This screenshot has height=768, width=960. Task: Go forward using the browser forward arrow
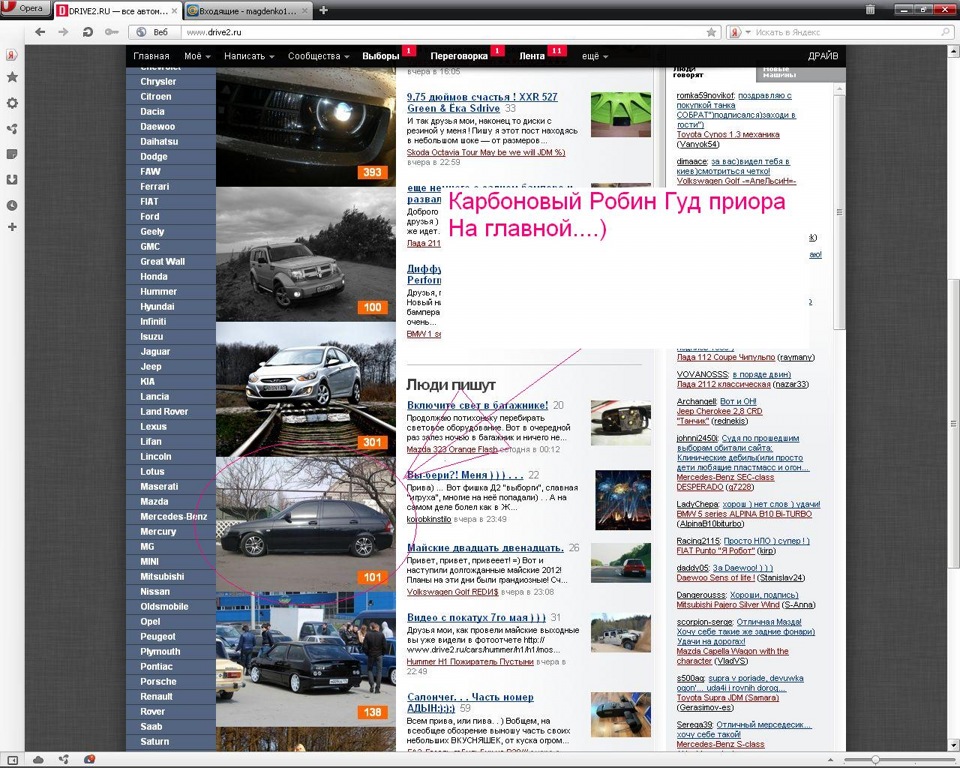tap(63, 32)
